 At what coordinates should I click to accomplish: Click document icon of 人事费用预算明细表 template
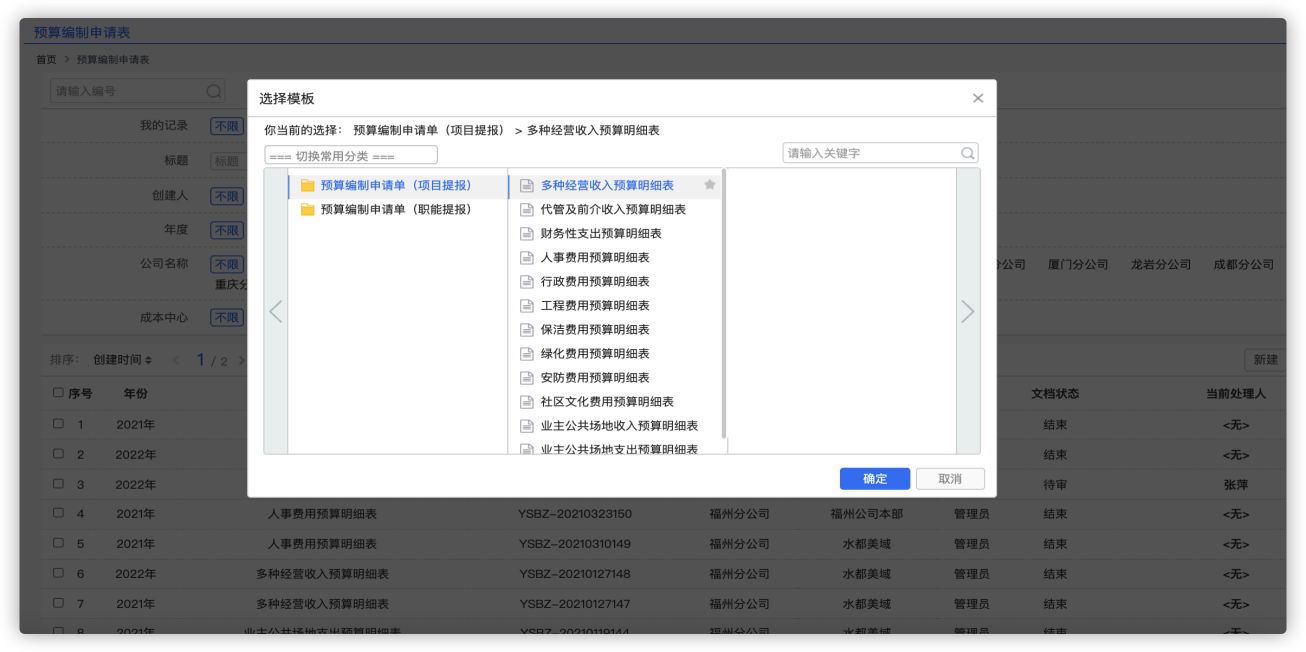coord(527,258)
